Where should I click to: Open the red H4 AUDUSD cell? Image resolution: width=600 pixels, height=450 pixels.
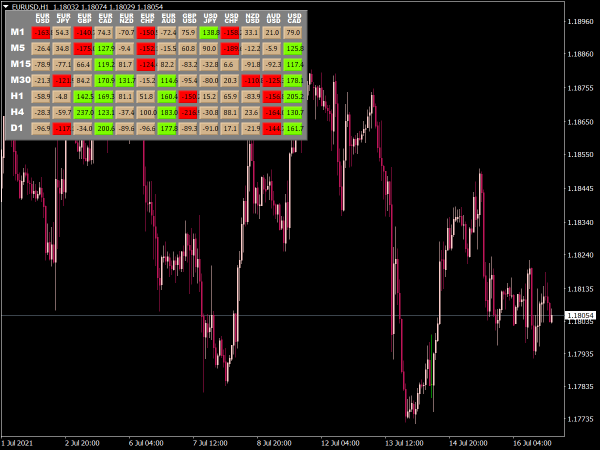point(272,112)
